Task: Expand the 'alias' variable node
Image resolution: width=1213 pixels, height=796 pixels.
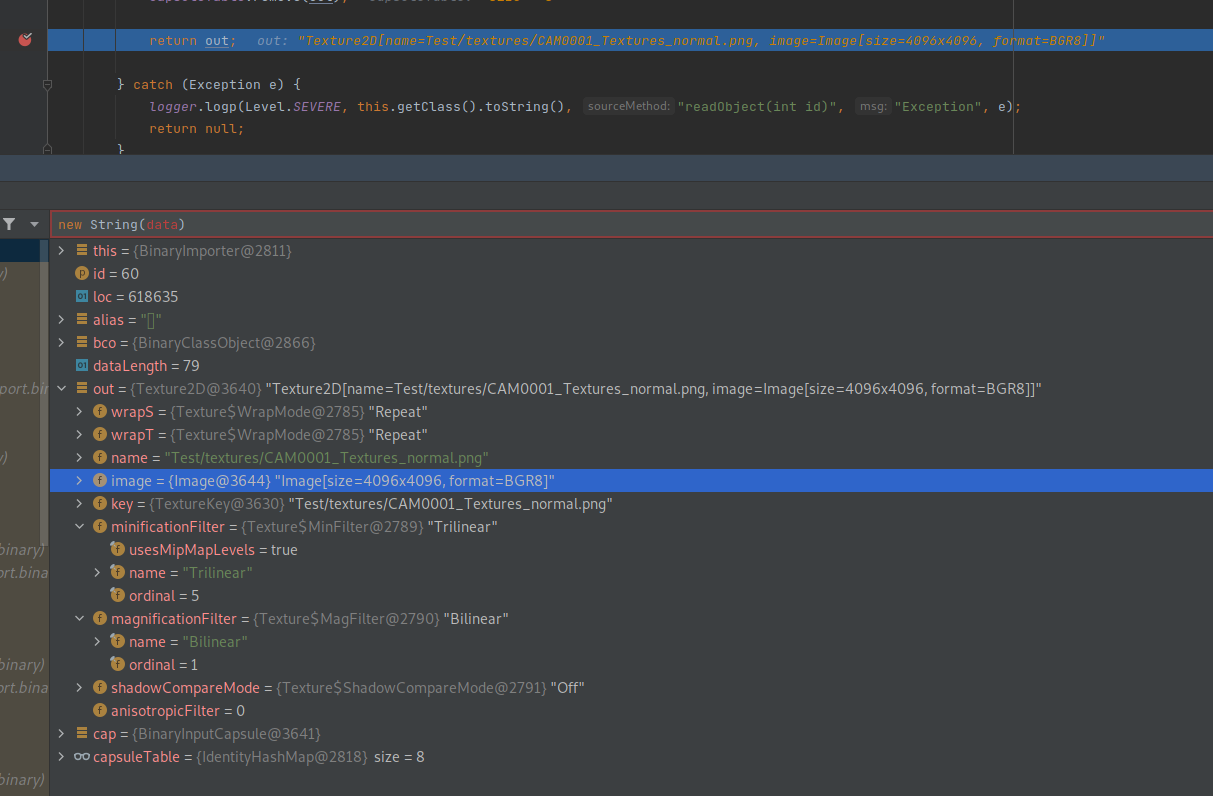Action: (62, 320)
